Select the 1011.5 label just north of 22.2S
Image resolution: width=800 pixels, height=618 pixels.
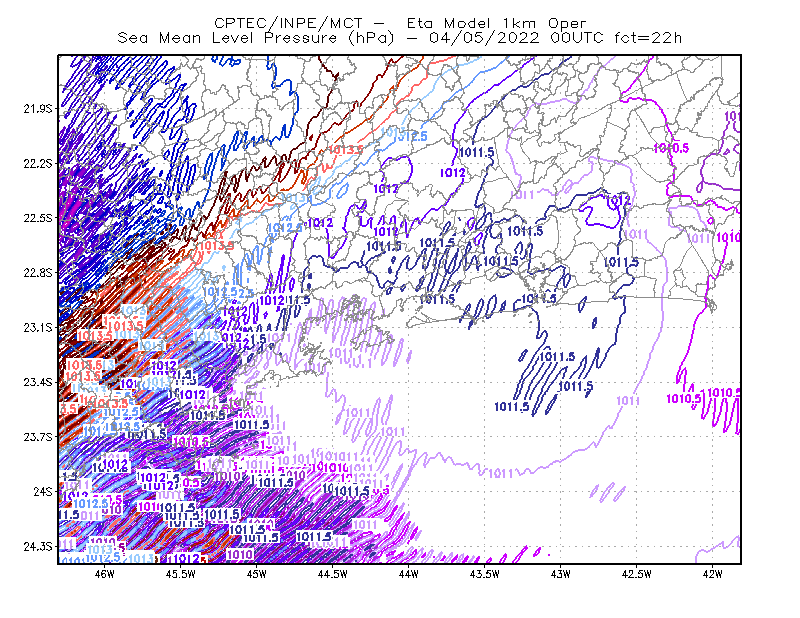pos(477,152)
